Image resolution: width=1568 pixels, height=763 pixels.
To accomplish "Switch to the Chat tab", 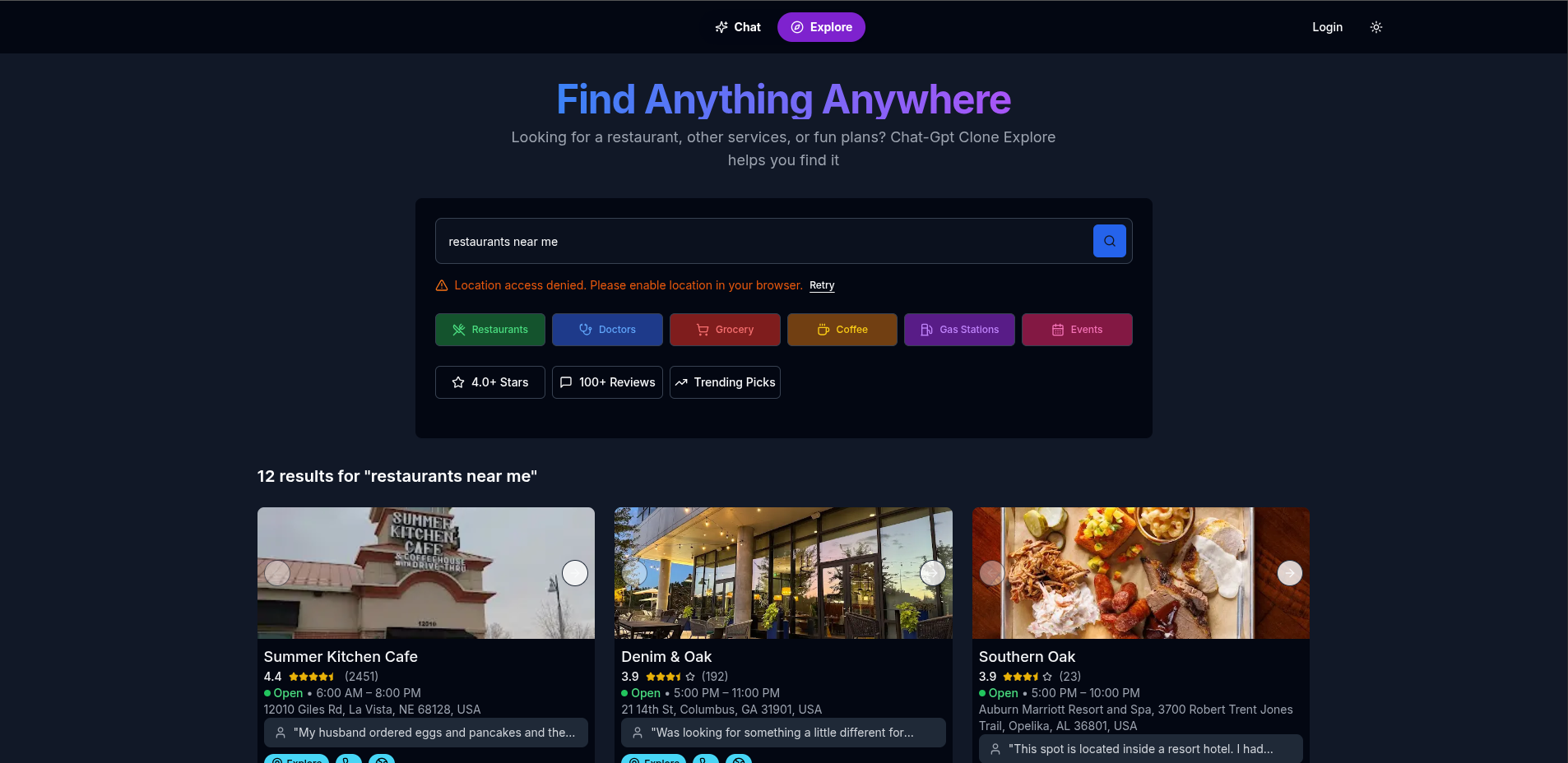I will coord(738,27).
